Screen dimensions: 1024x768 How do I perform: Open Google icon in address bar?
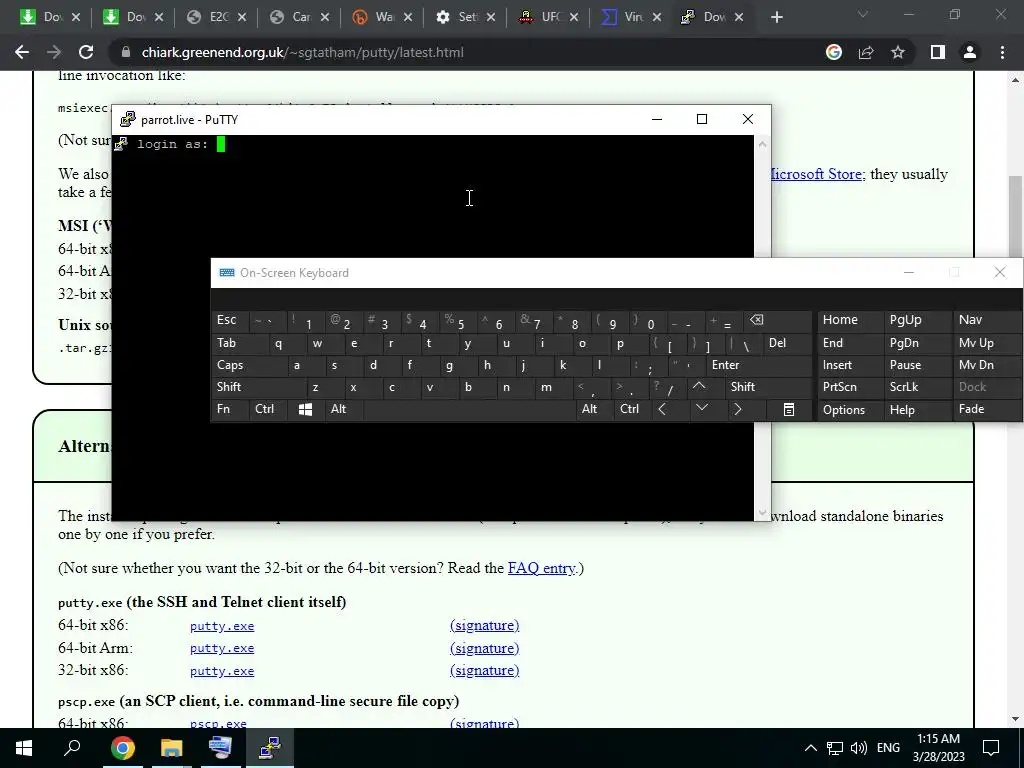click(x=834, y=52)
